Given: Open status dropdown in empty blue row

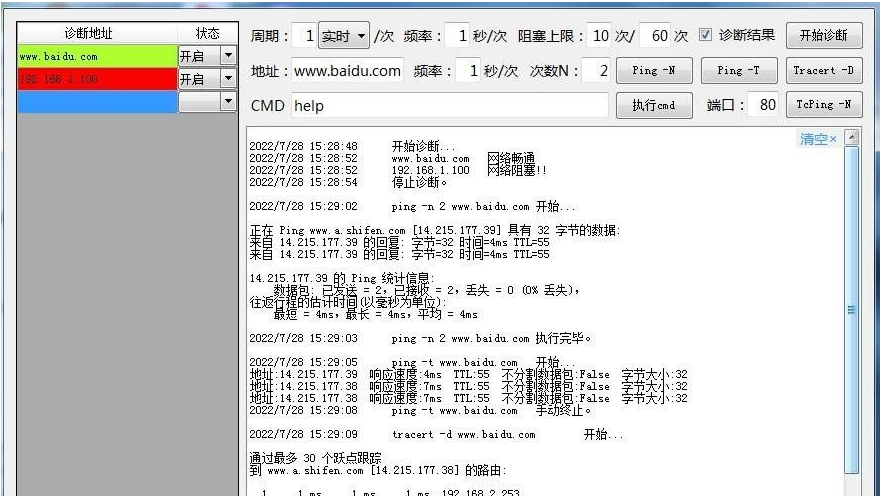Looking at the screenshot, I should 228,102.
